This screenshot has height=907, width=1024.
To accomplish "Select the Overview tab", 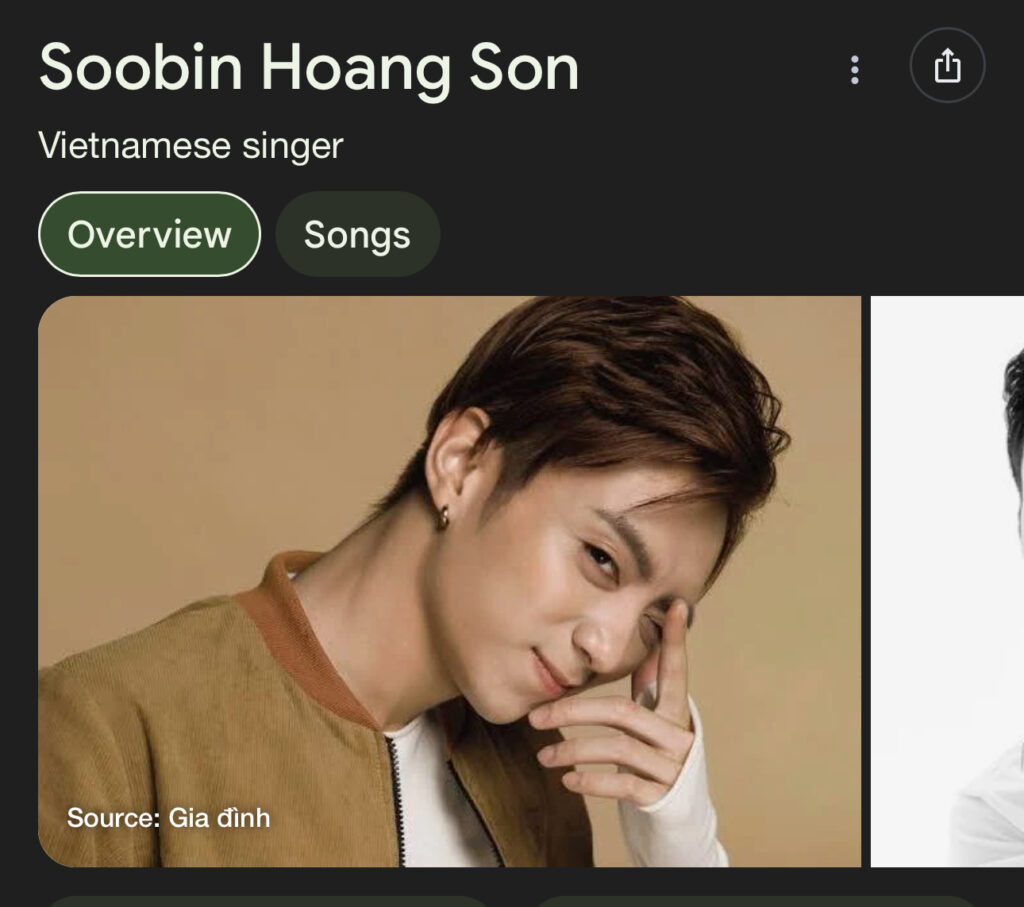I will (149, 234).
